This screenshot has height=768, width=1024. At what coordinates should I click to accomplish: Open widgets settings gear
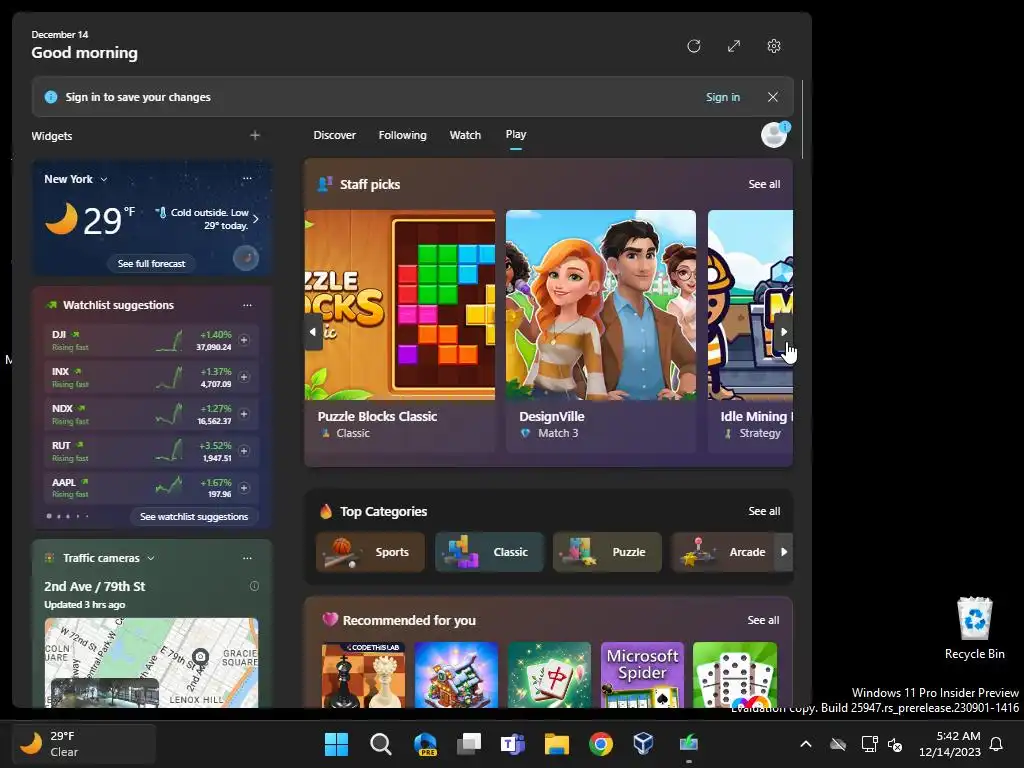774,46
